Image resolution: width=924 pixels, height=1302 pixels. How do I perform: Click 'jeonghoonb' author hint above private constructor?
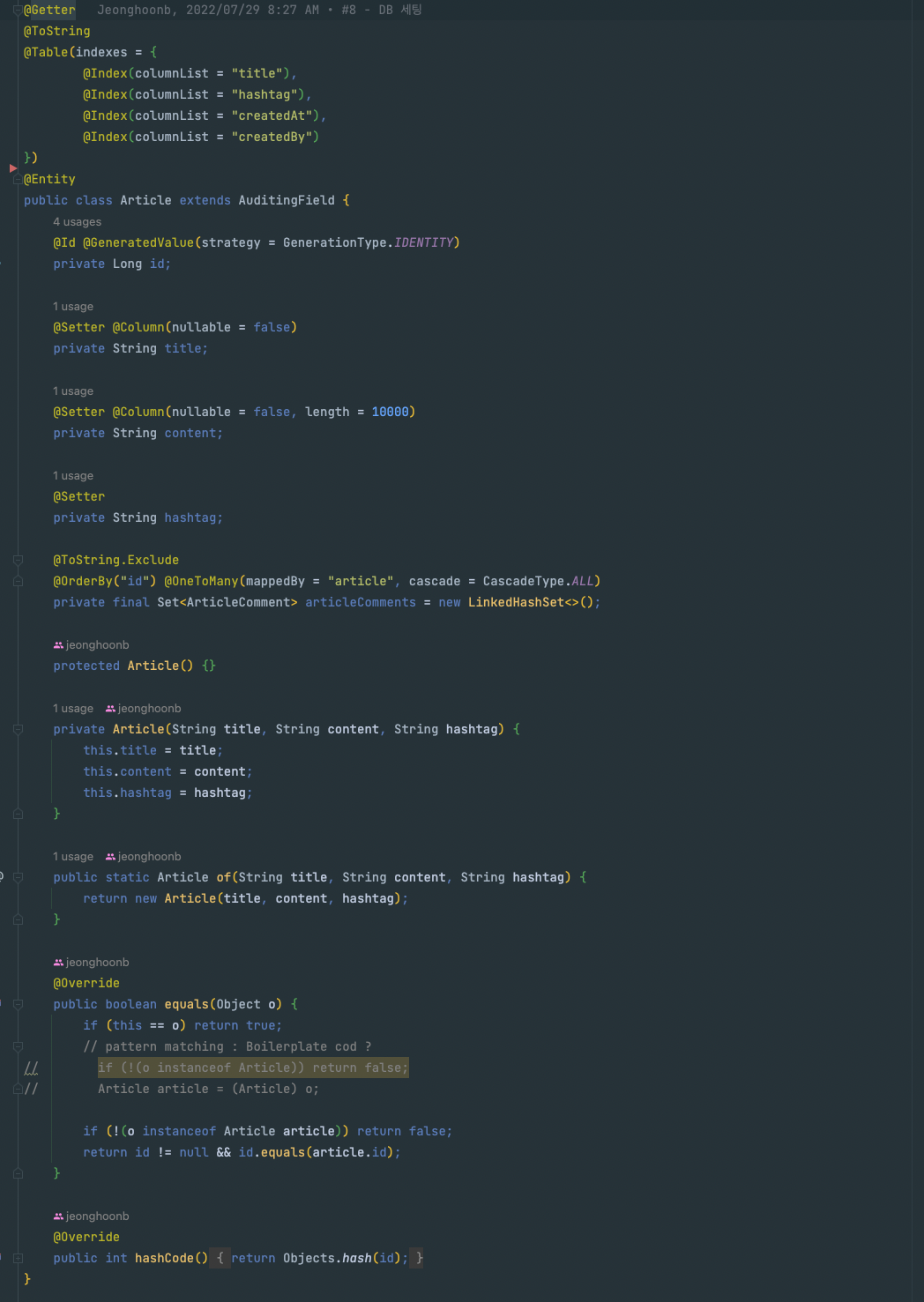tap(149, 709)
